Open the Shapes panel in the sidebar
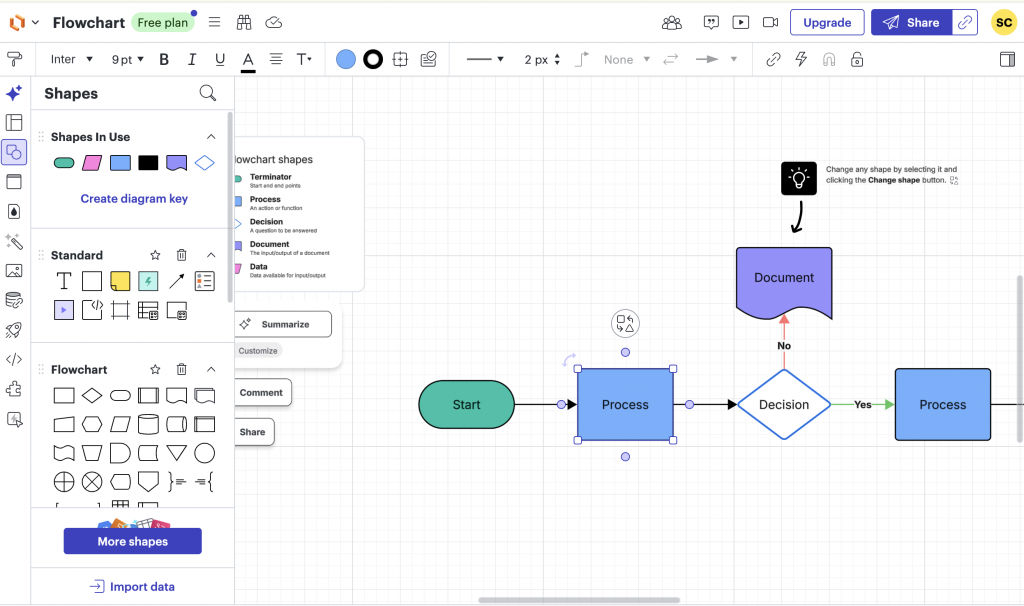1024x606 pixels. pos(14,151)
